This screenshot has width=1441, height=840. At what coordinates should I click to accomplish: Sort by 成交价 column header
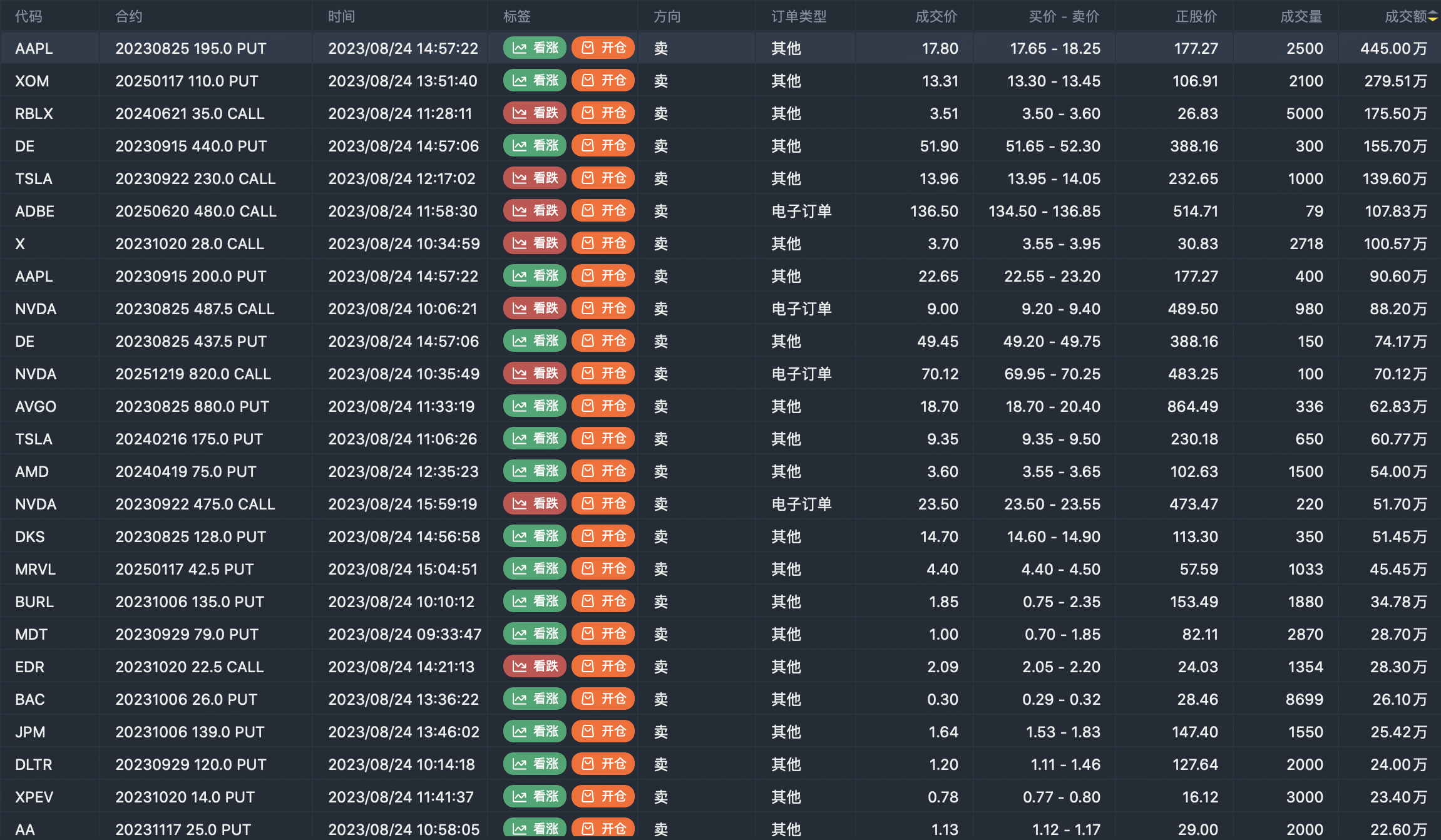tap(936, 17)
